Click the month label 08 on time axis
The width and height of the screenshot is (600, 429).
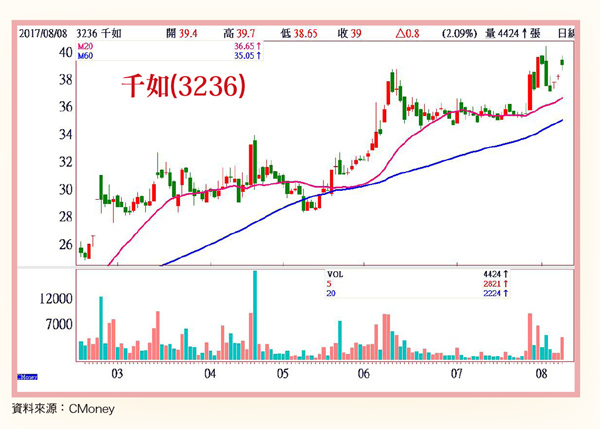(x=541, y=374)
